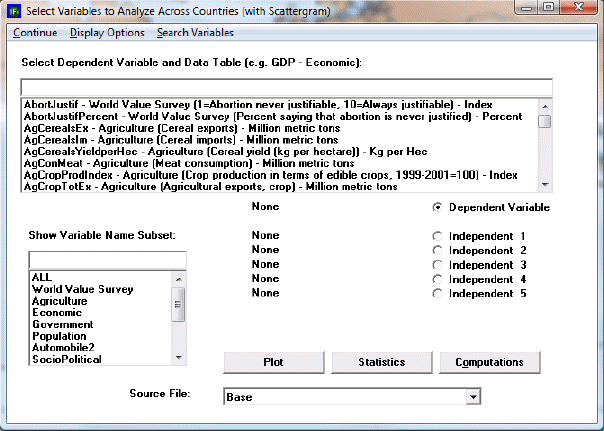Click the Statistics button
This screenshot has height=431, width=604.
tap(381, 362)
